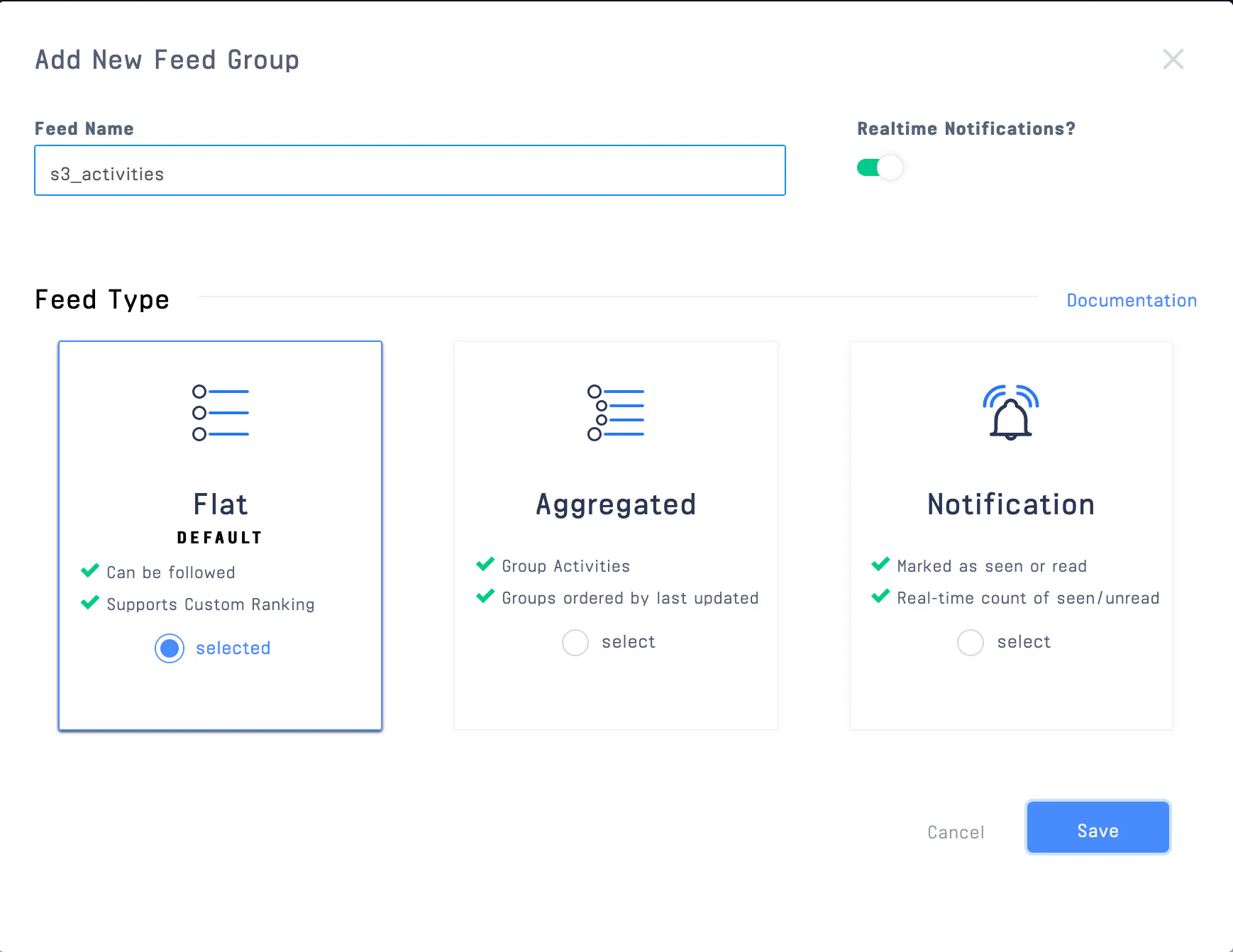Choose the Aggregated card heading
This screenshot has width=1233, height=952.
coord(616,506)
